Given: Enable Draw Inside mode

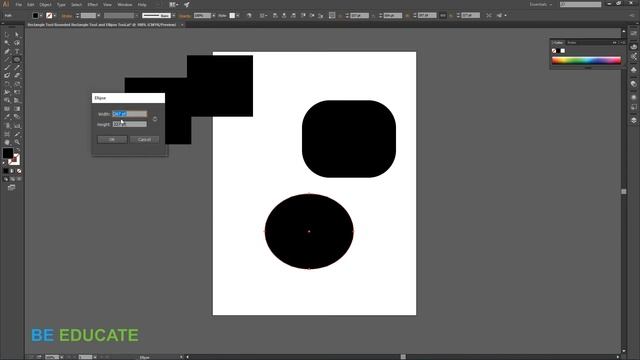Looking at the screenshot, I should click(x=19, y=179).
